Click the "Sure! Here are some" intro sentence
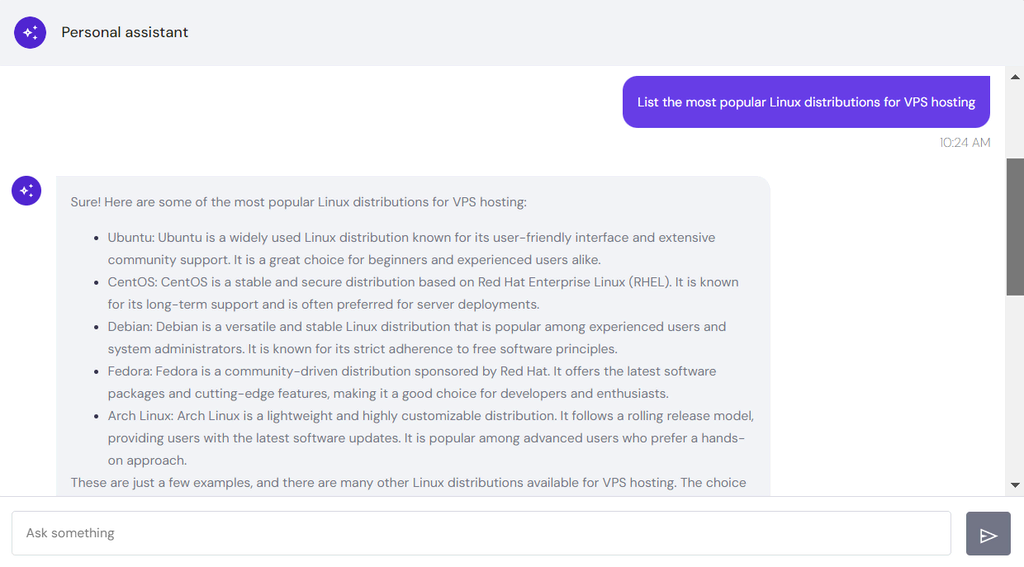 click(x=298, y=202)
